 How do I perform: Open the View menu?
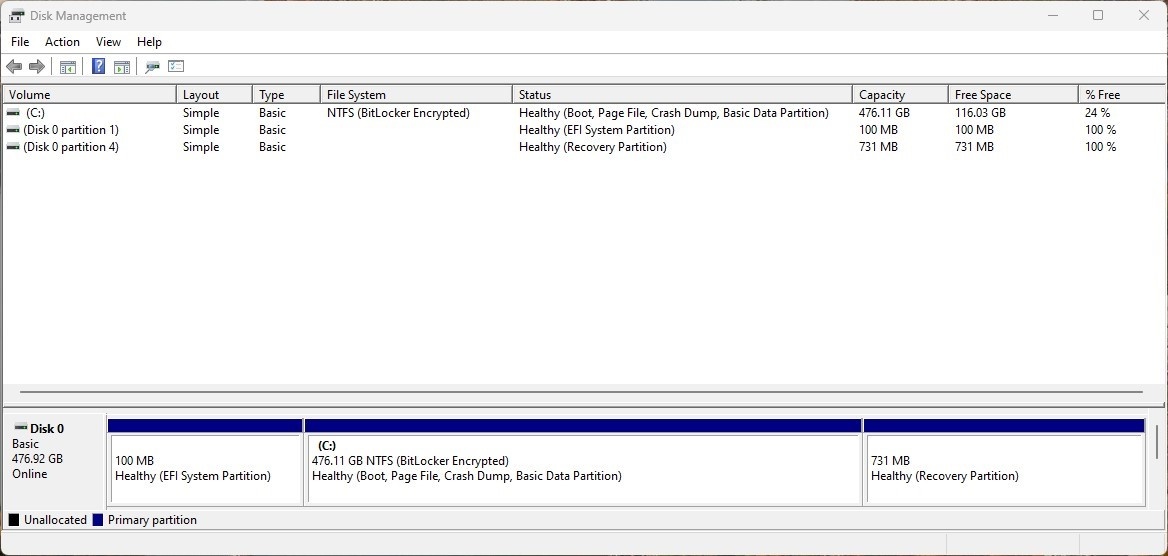click(x=108, y=42)
